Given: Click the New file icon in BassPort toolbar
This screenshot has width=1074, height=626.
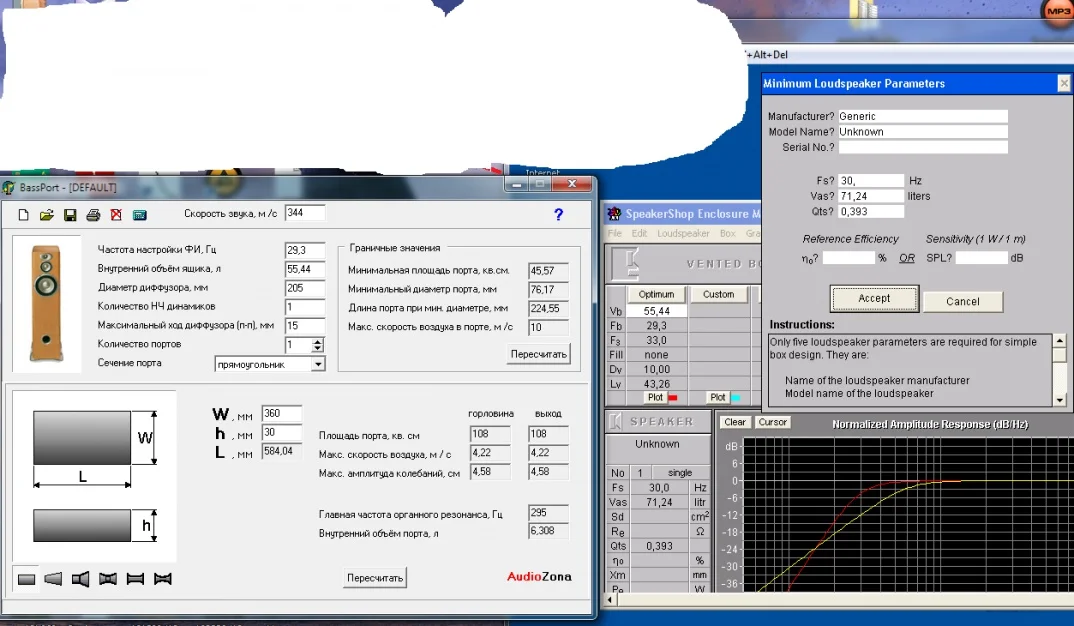Looking at the screenshot, I should coord(23,214).
